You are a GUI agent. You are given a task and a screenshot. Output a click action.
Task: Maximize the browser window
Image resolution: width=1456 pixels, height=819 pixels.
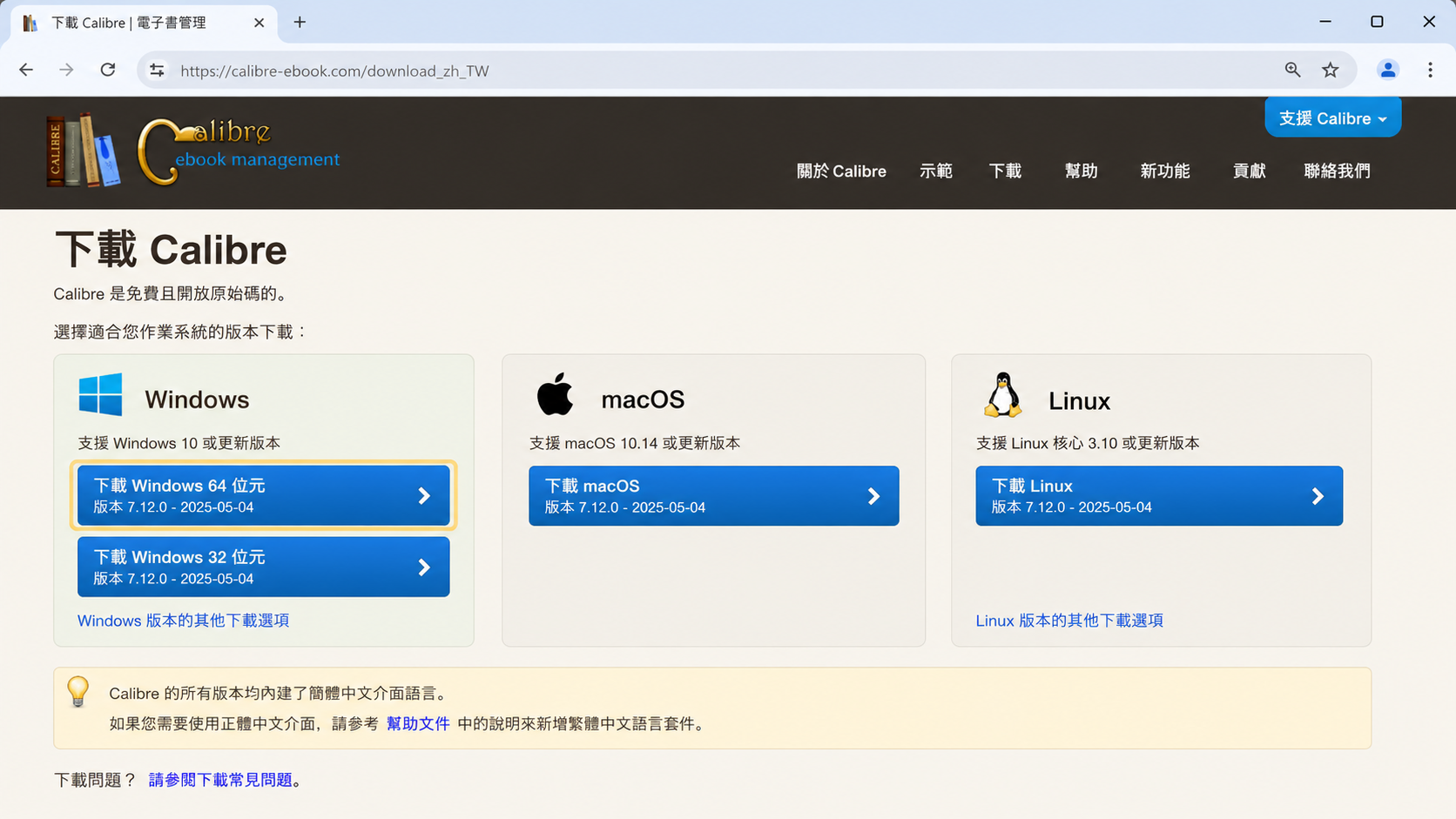pyautogui.click(x=1377, y=22)
